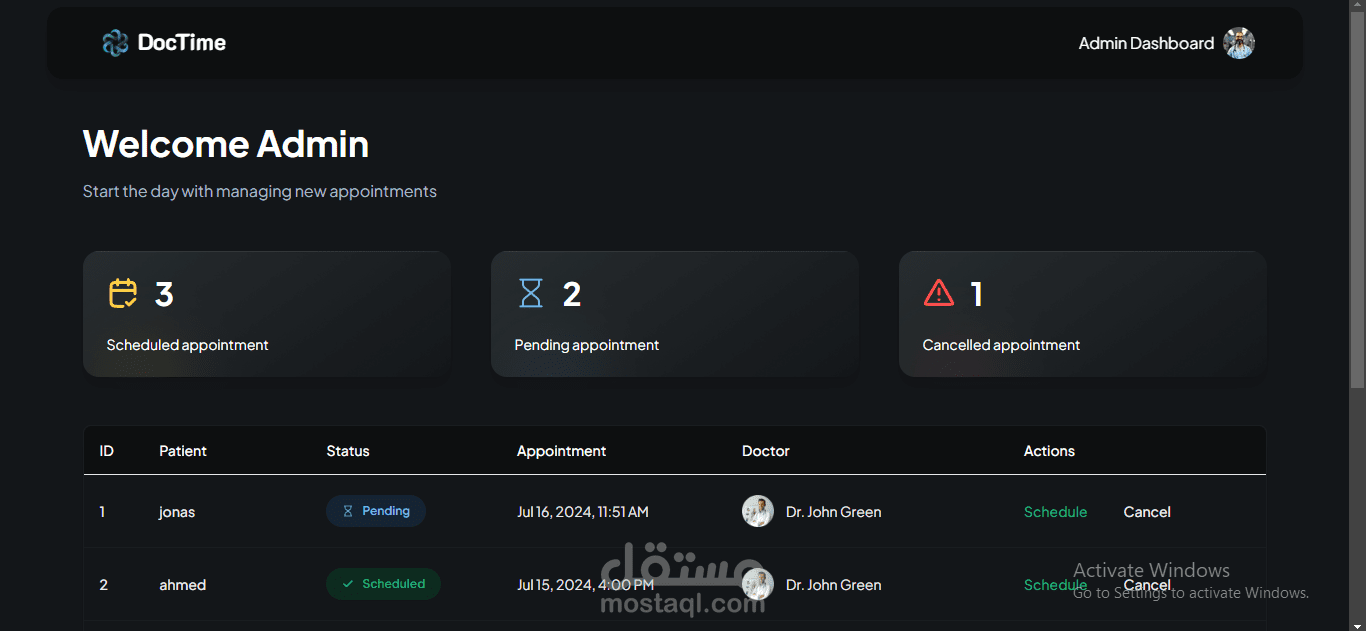
Task: Click the red warning triangle on cancelled card
Action: coord(939,293)
